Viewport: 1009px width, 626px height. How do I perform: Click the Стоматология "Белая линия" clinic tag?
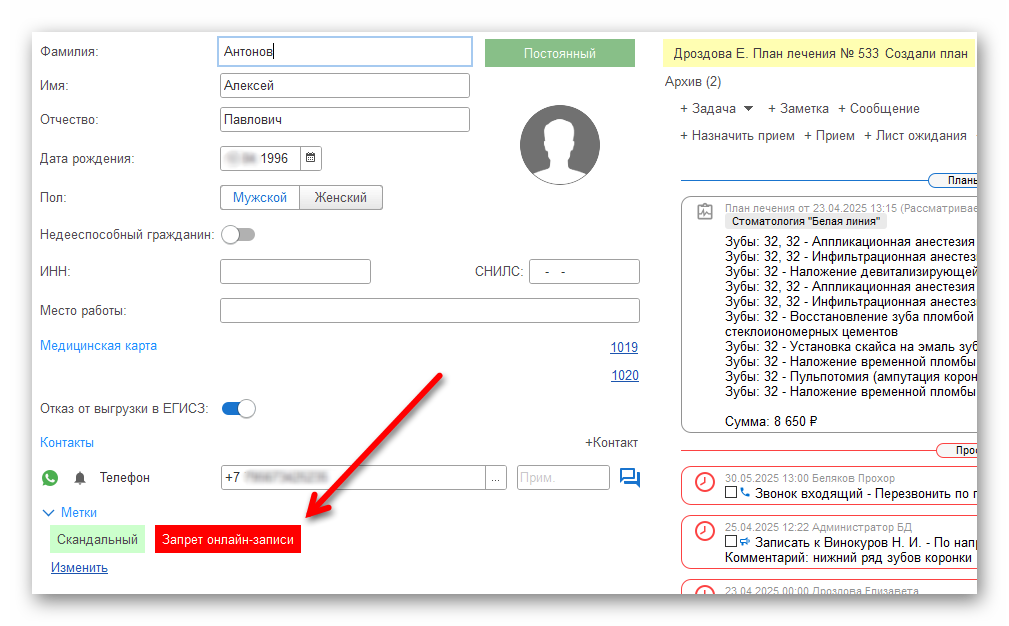[x=806, y=221]
